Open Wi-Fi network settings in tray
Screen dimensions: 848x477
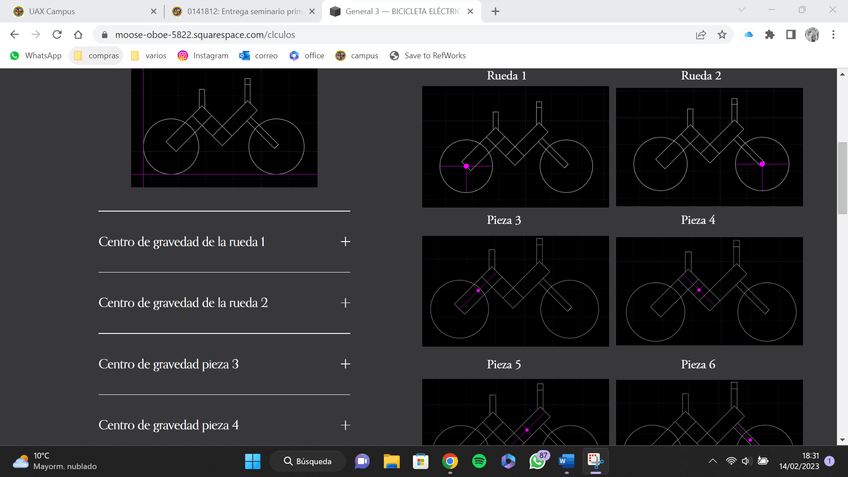(731, 461)
